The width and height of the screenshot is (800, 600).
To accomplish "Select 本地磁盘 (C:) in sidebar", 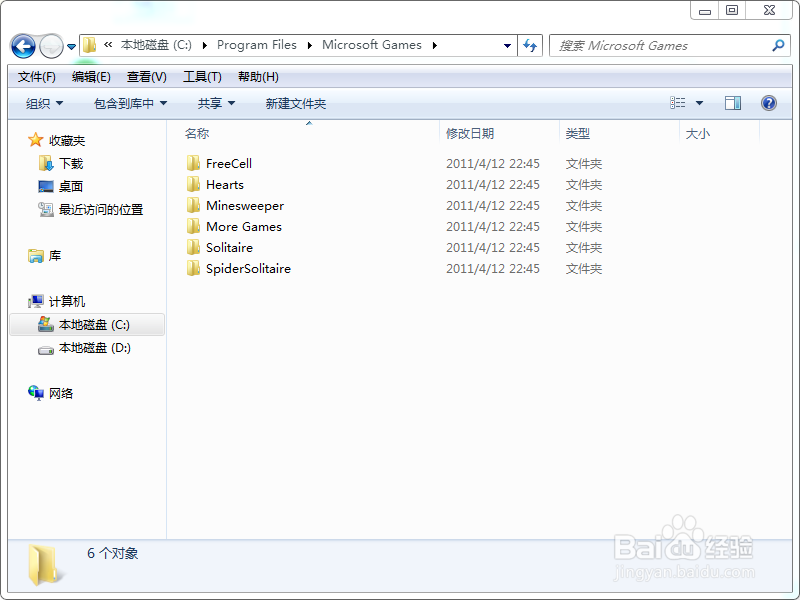I will 87,324.
